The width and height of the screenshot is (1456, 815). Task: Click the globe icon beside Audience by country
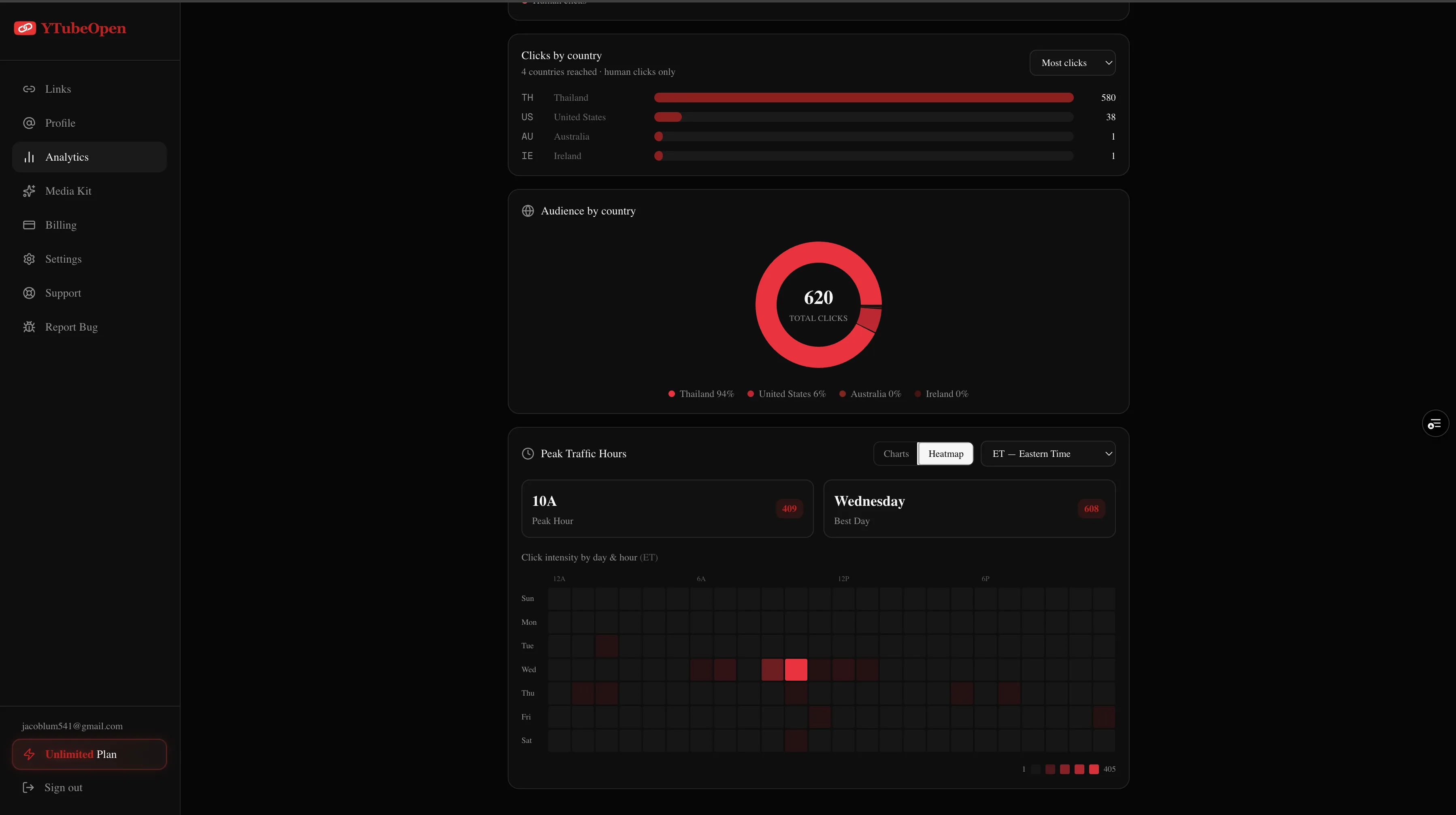tap(528, 211)
